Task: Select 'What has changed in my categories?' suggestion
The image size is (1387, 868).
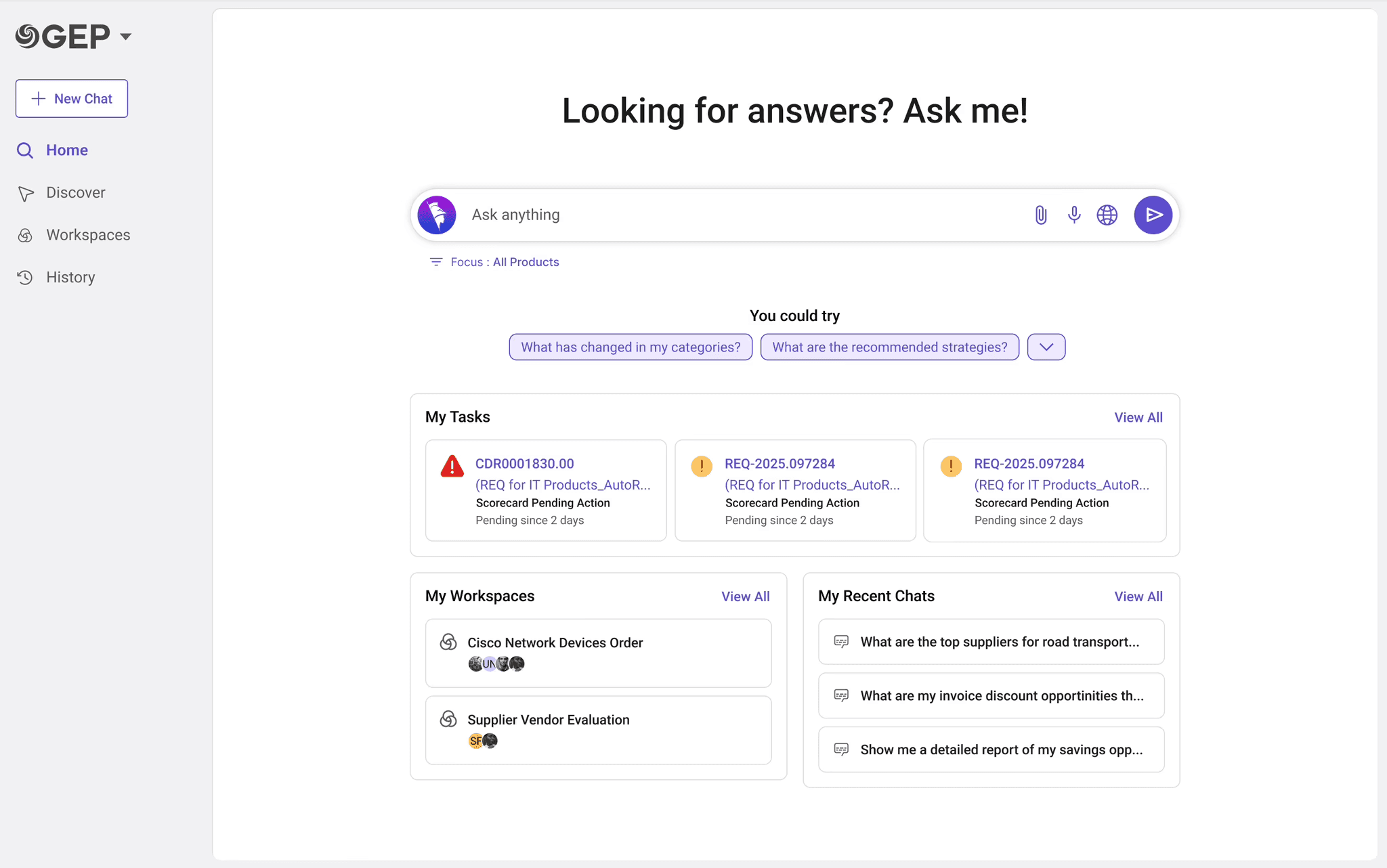Action: point(631,347)
